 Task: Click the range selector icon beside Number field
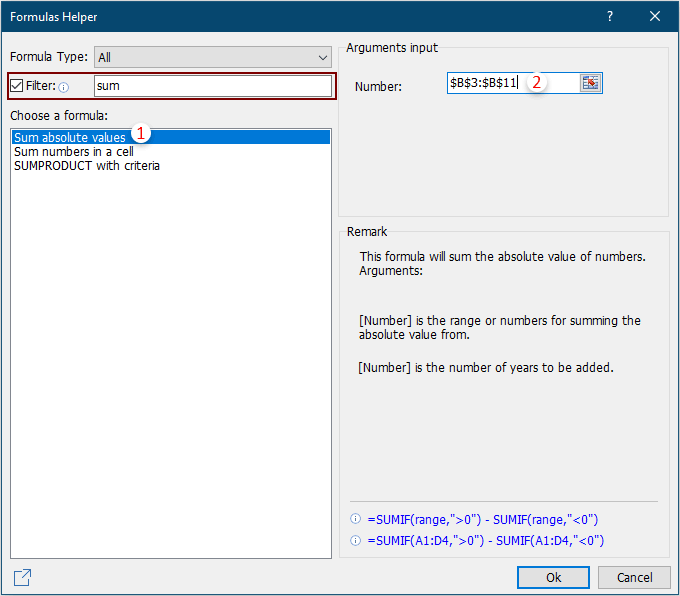590,83
